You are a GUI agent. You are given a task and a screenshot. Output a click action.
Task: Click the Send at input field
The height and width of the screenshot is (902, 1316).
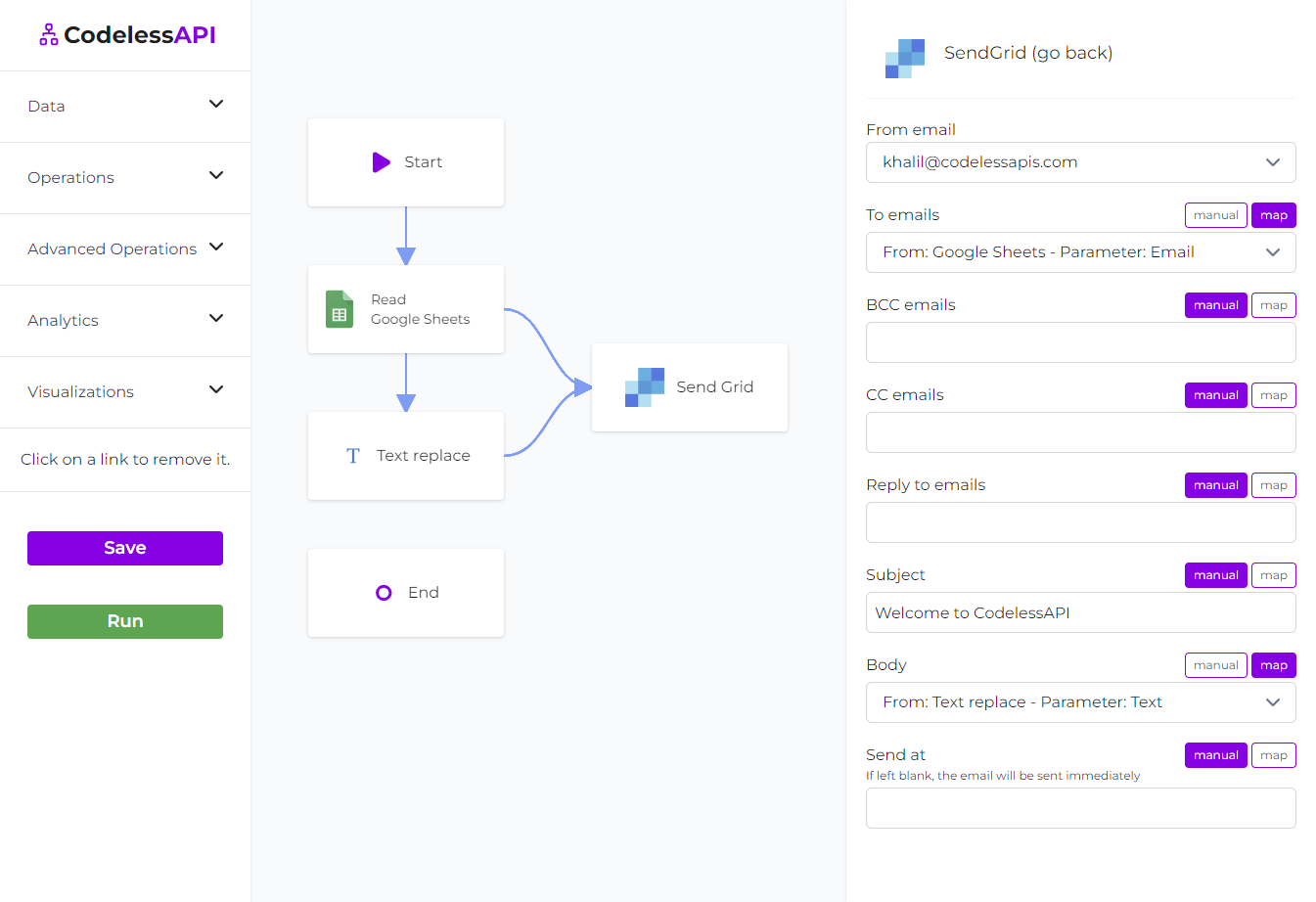[x=1081, y=808]
